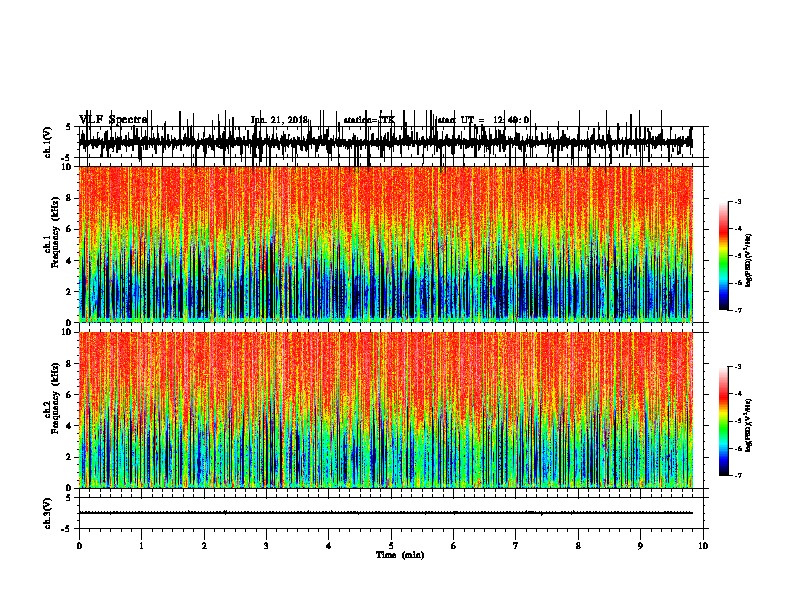792x612 pixels.
Task: Click the '-3' value on ch.2 colorbar
Action: click(738, 367)
